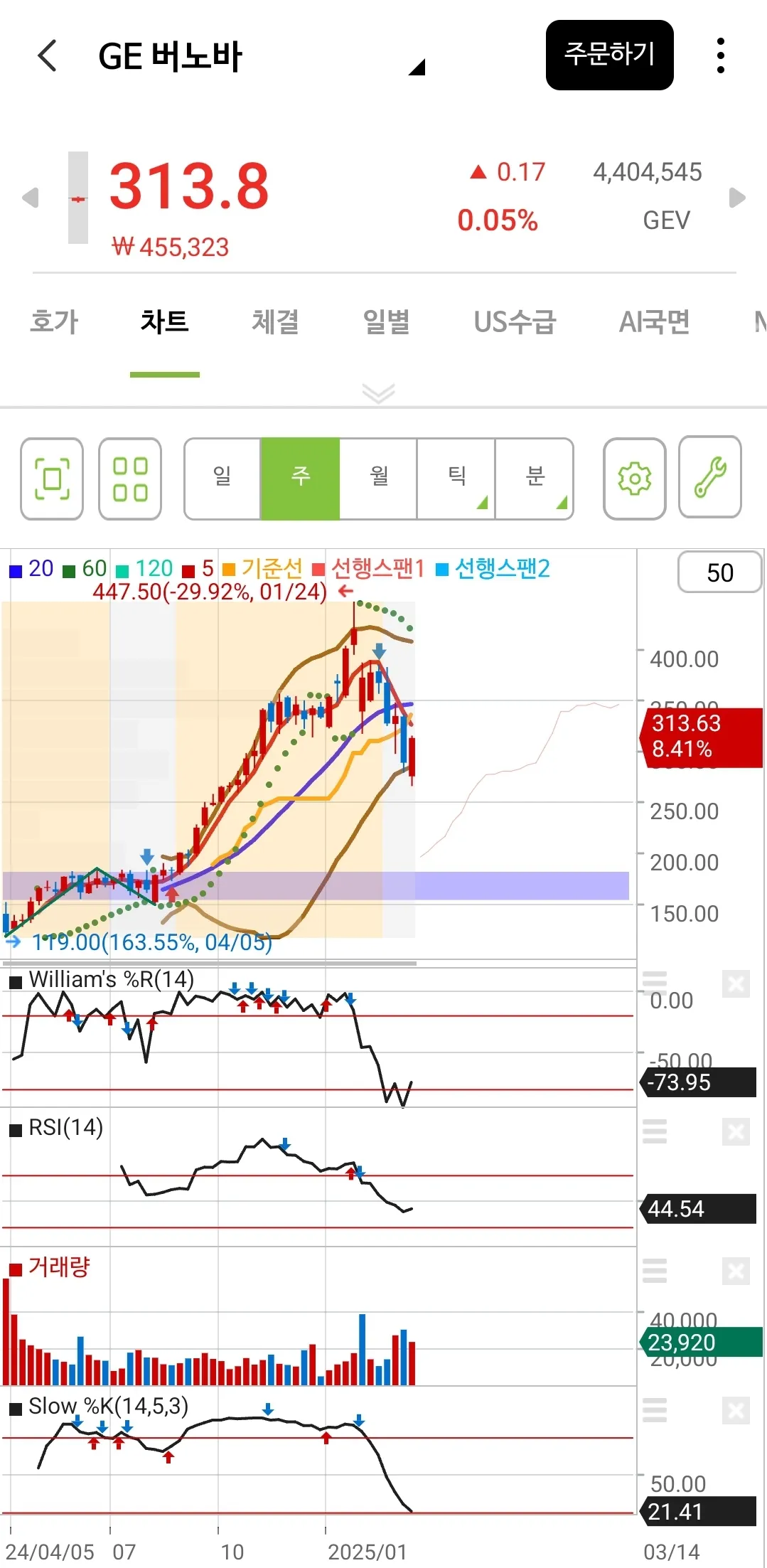The width and height of the screenshot is (767, 1568).
Task: Tap the 선행스팬1 legend label
Action: [x=369, y=569]
